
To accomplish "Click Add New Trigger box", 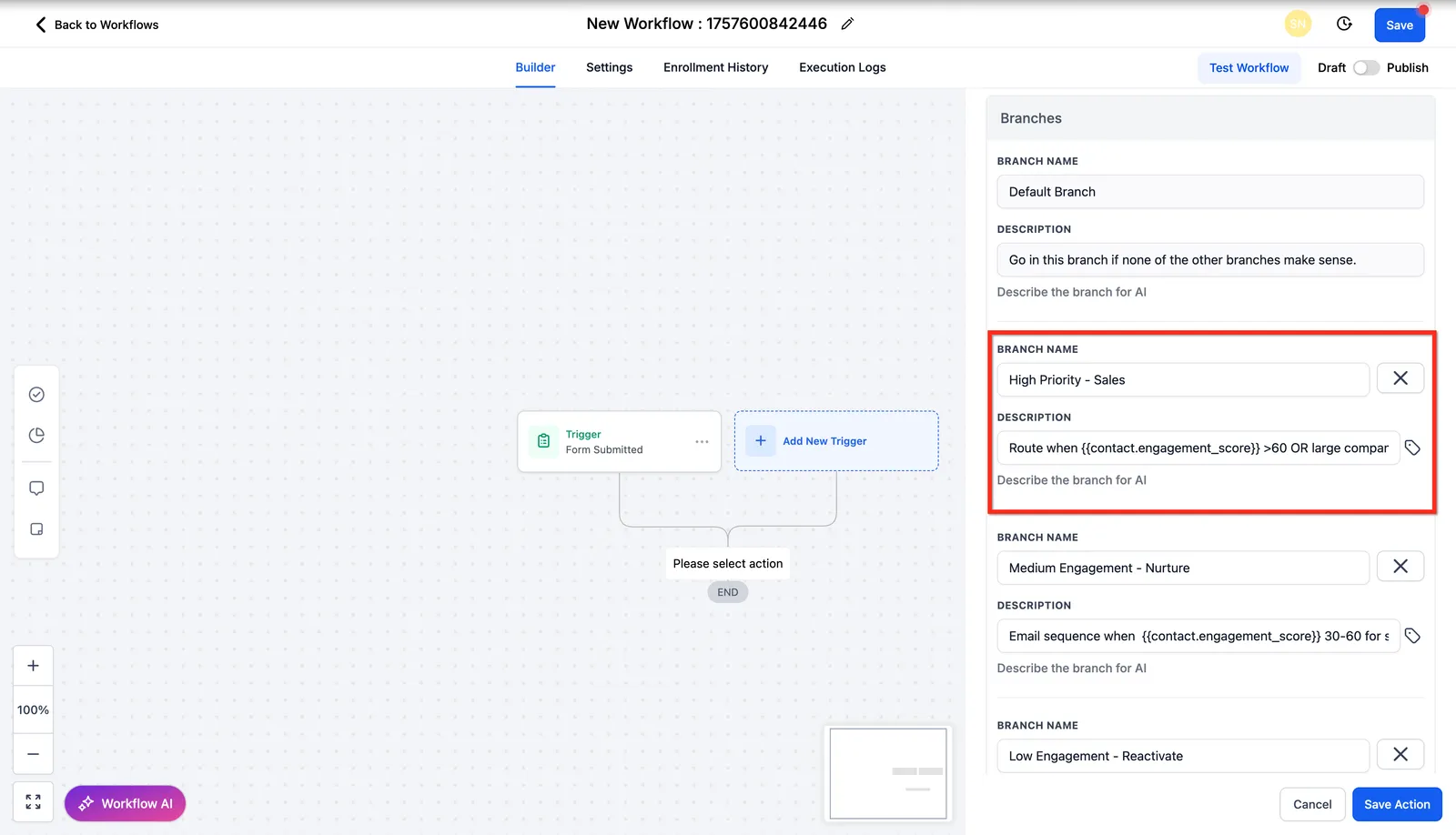I will (x=836, y=441).
